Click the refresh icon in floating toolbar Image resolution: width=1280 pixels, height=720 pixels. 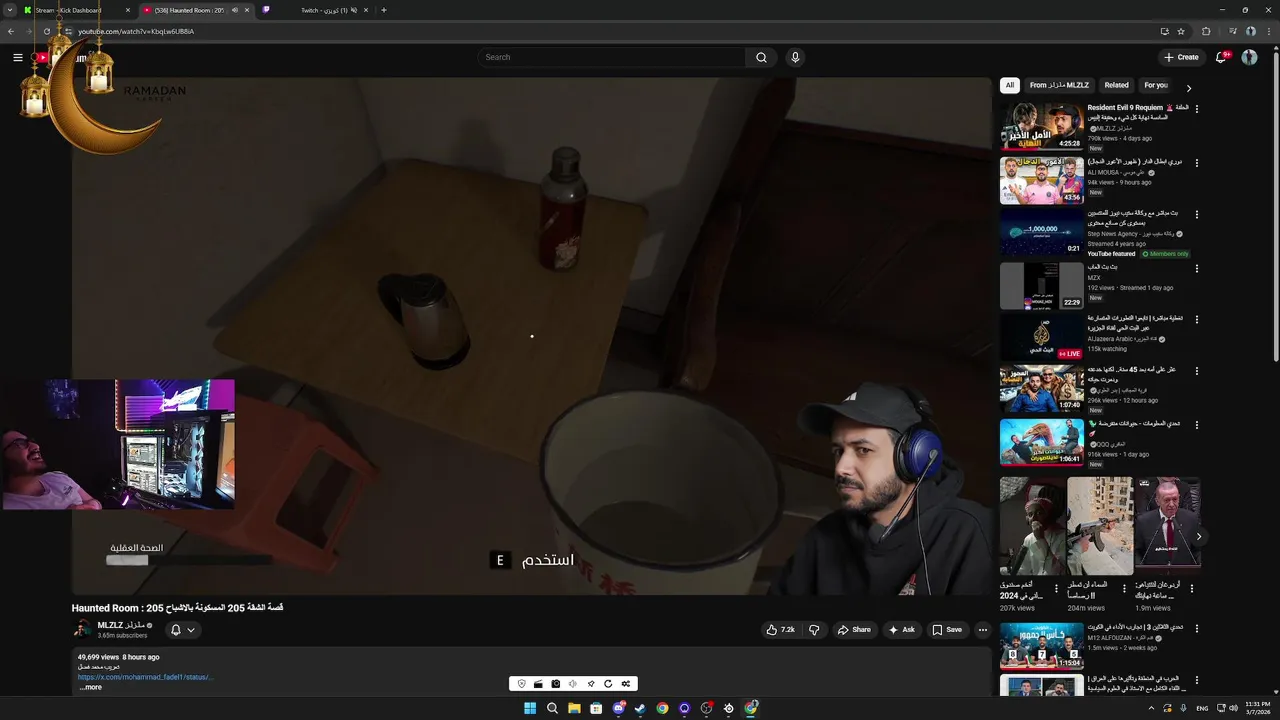[x=607, y=684]
